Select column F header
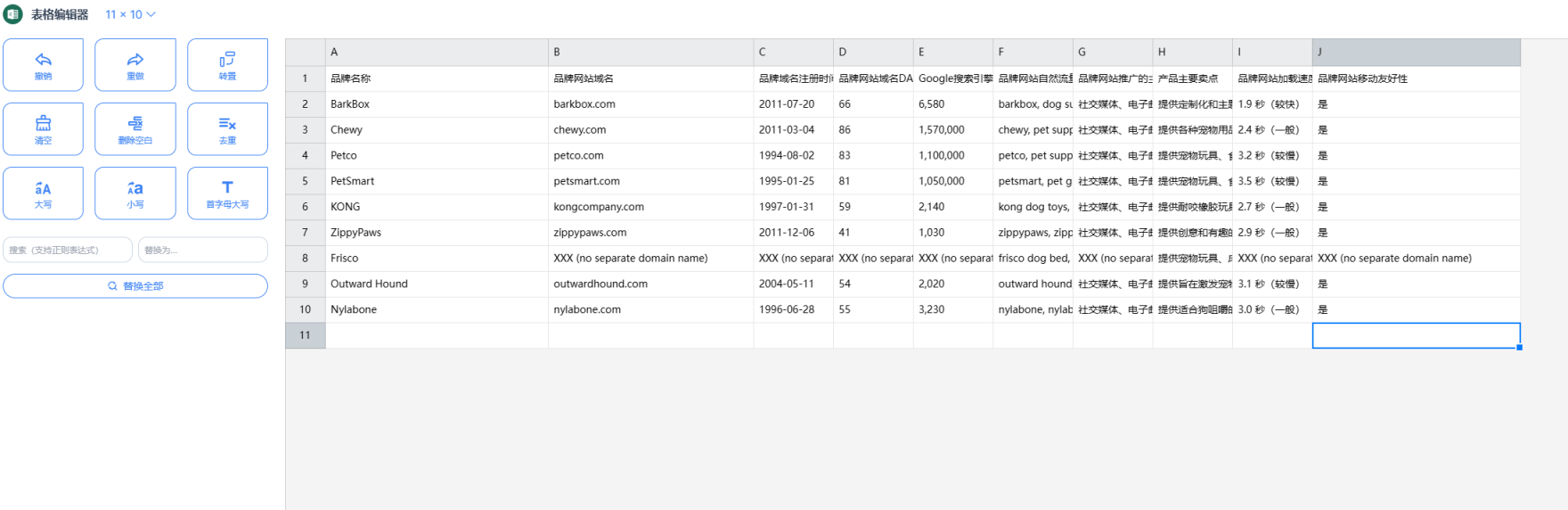 point(1033,52)
